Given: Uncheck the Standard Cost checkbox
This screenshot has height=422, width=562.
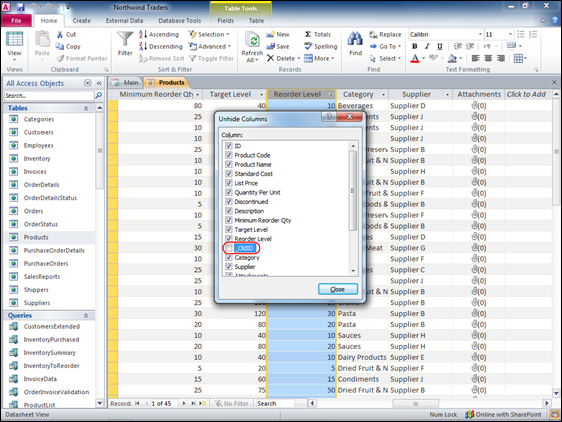Looking at the screenshot, I should [229, 174].
